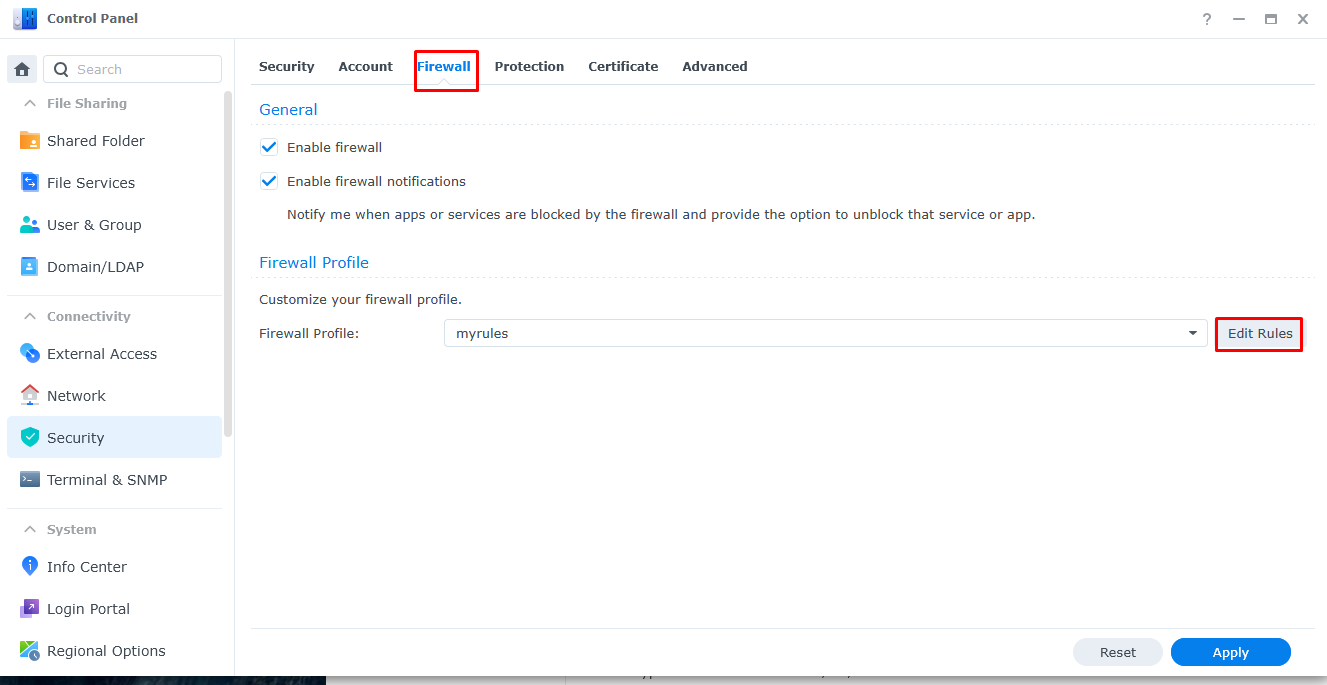Uncheck Enable firewall notifications
The width and height of the screenshot is (1327, 685).
(x=268, y=181)
